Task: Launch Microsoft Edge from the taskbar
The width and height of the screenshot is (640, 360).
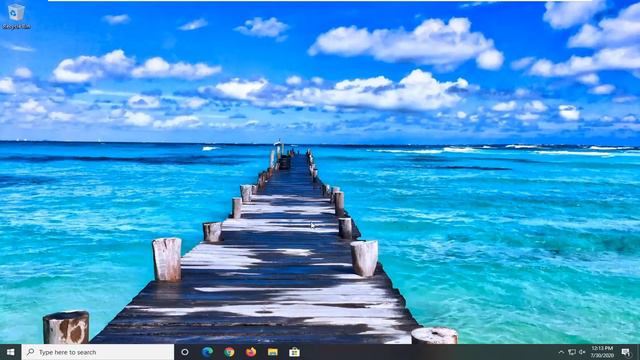Action: [x=207, y=352]
